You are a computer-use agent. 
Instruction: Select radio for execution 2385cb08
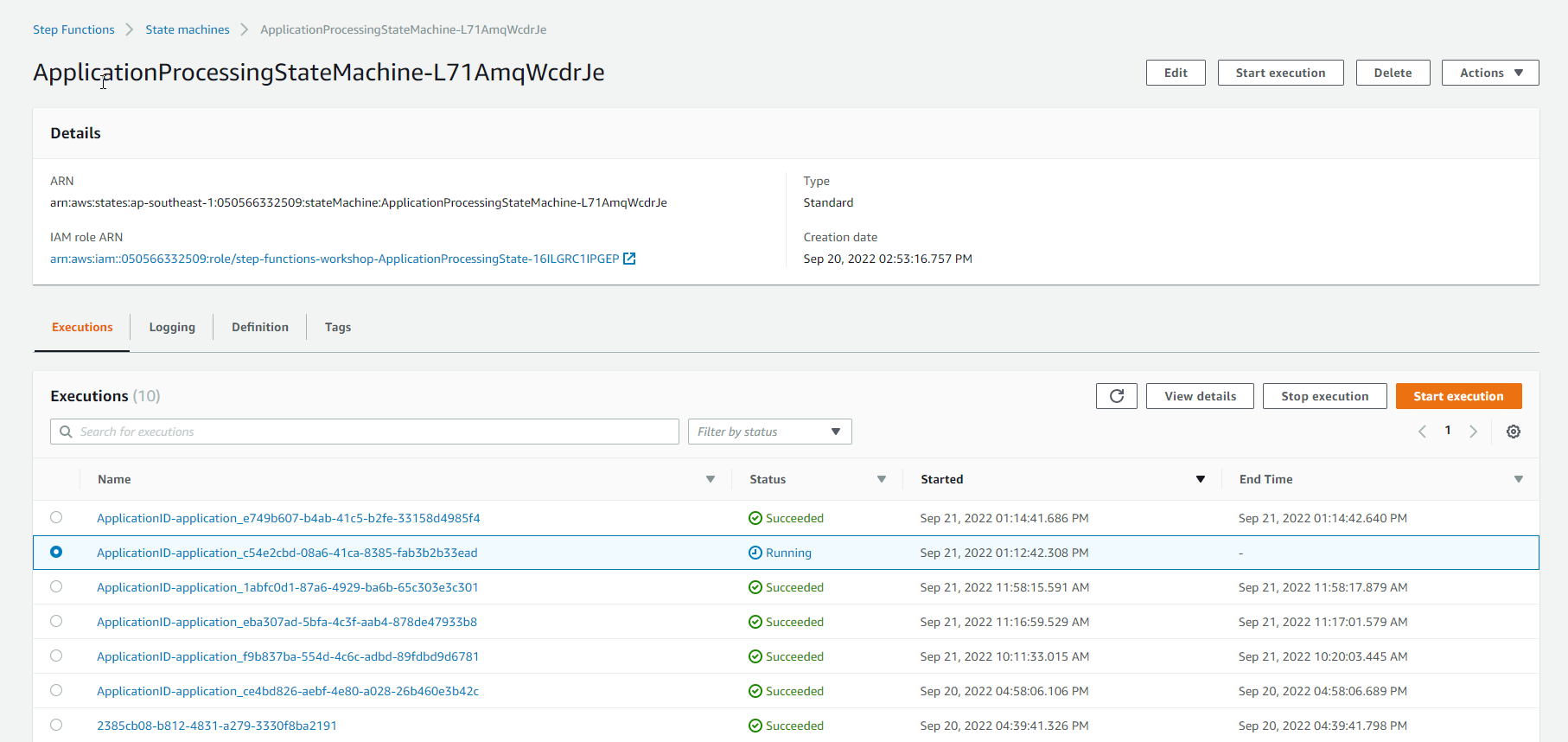click(x=56, y=725)
